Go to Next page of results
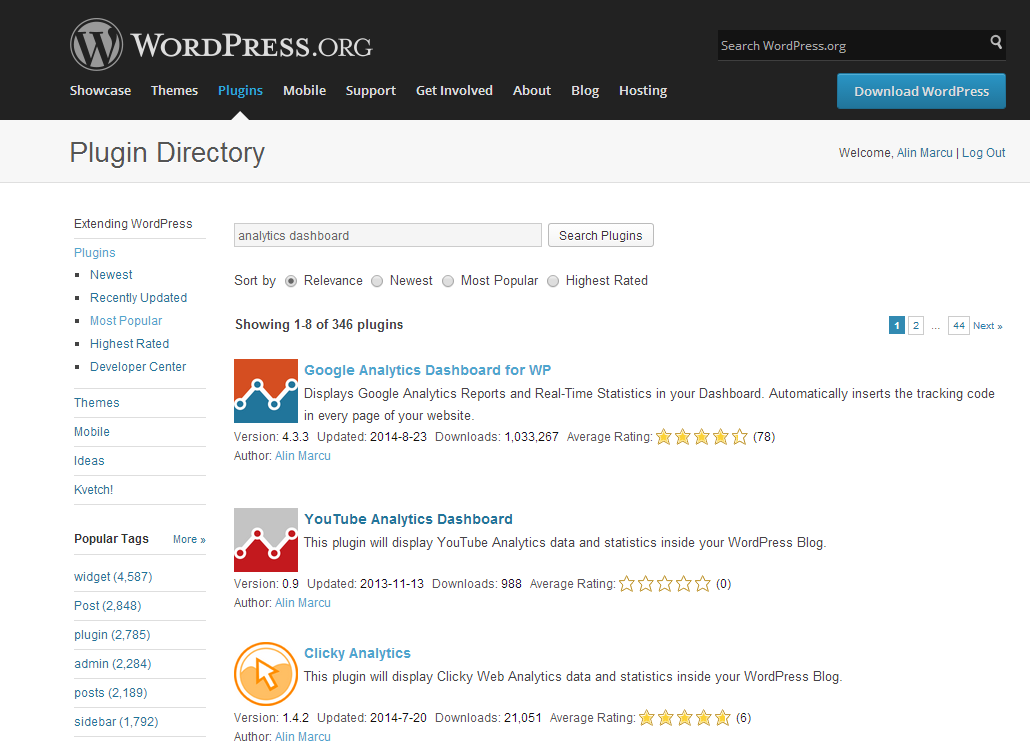1030x746 pixels. click(986, 325)
